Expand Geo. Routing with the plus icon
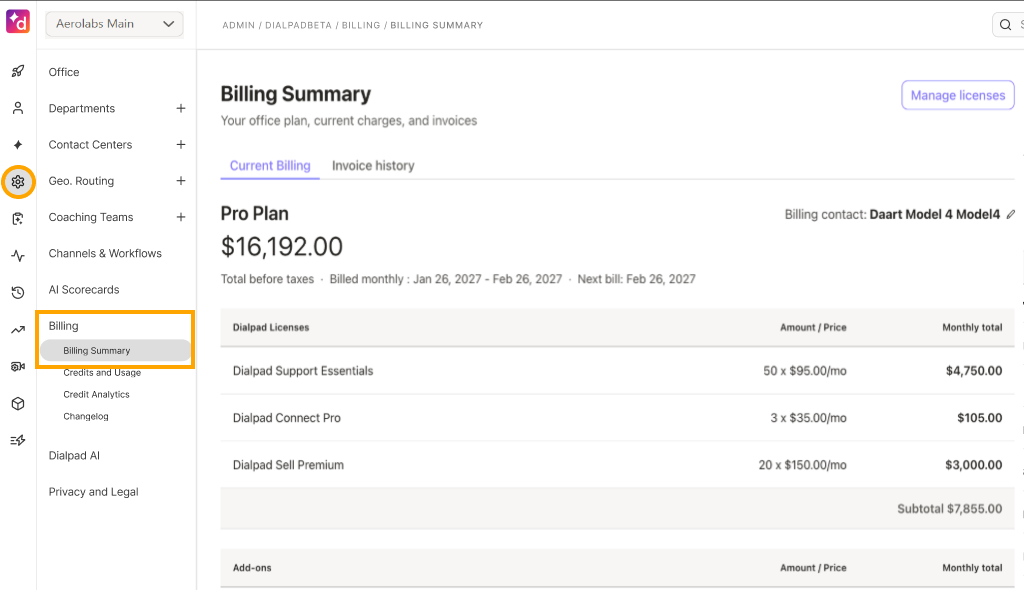 coord(181,181)
